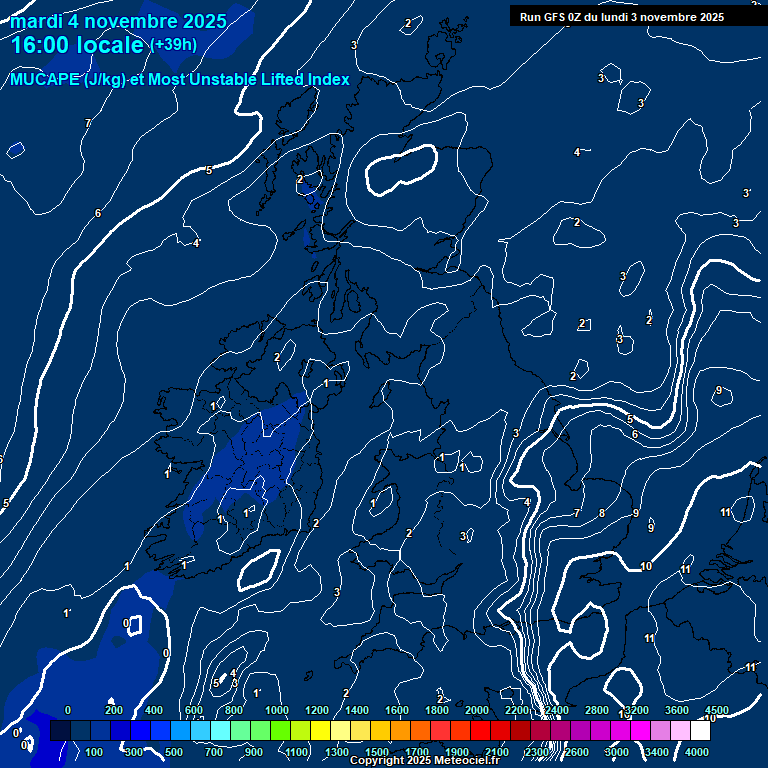
Task: Pick the sky blue swatch between 500 and 600
Action: coord(180,730)
